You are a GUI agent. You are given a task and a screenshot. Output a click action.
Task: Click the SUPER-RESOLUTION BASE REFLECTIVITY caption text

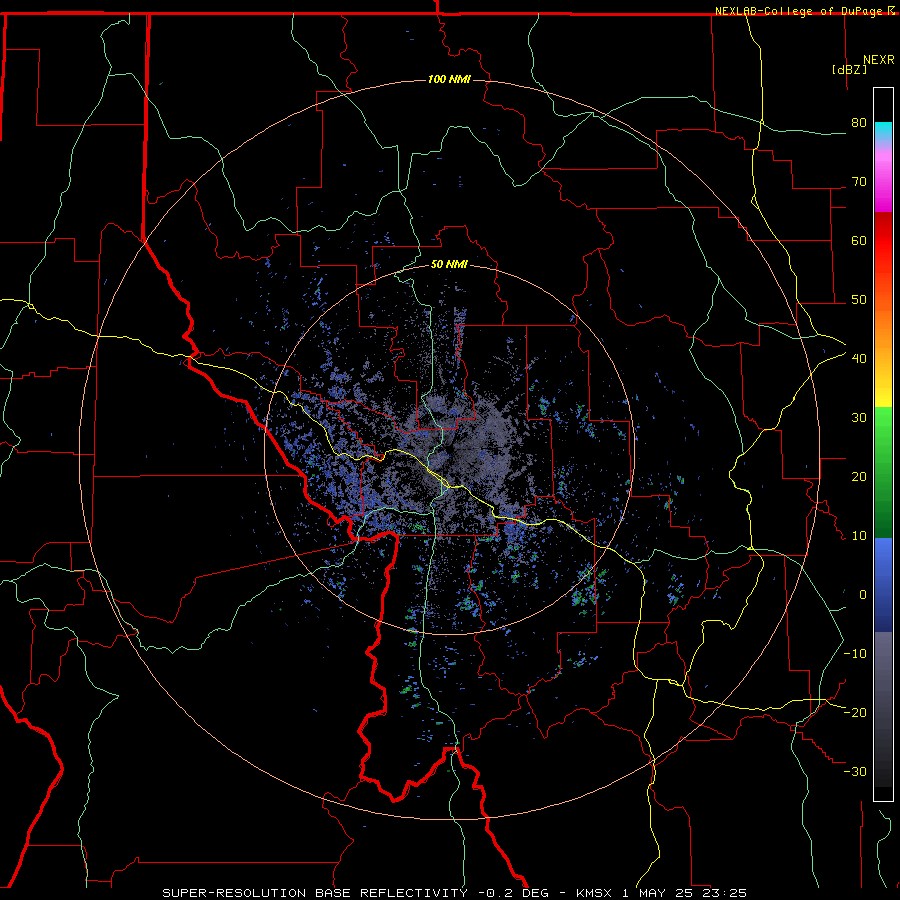click(x=315, y=893)
